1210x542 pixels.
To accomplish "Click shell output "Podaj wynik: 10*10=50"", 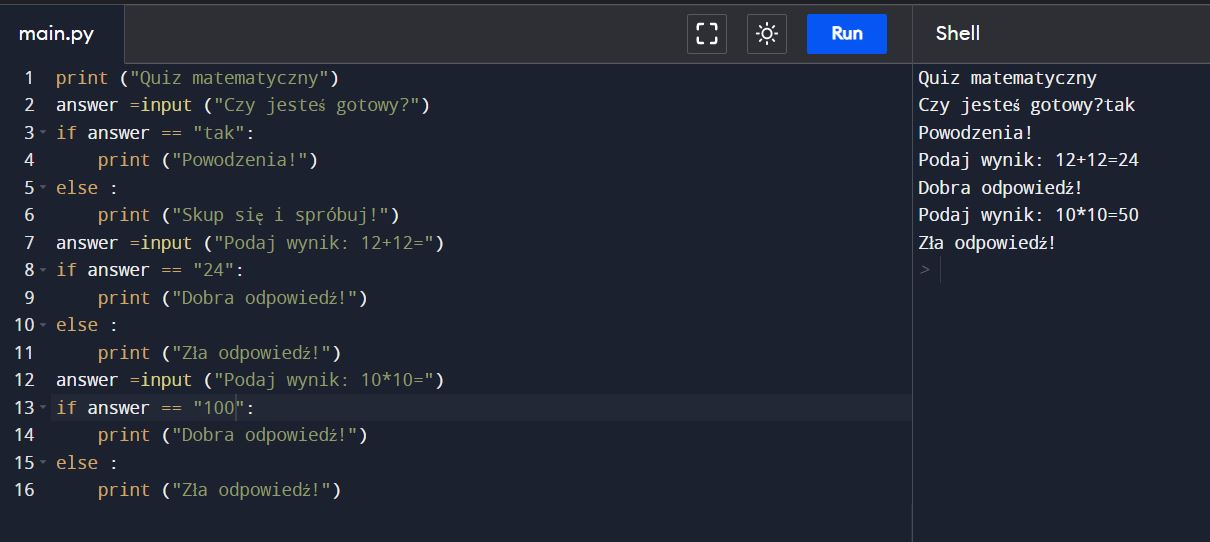I will 1028,215.
